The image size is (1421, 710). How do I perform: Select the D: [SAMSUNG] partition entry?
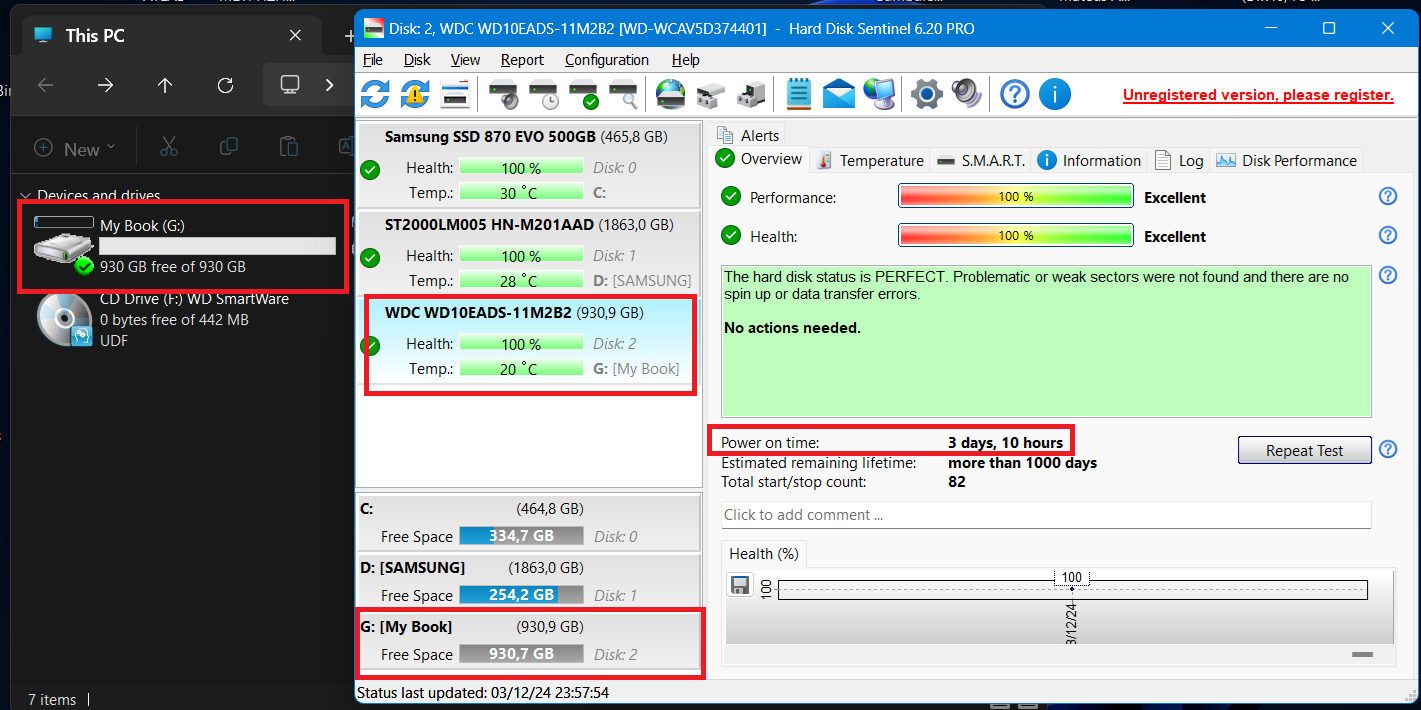coord(530,581)
